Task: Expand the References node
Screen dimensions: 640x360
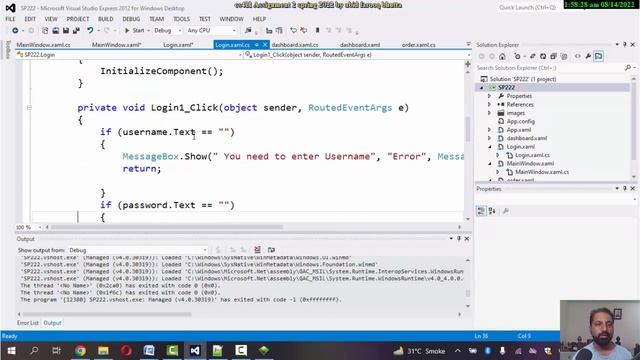Action: point(489,104)
